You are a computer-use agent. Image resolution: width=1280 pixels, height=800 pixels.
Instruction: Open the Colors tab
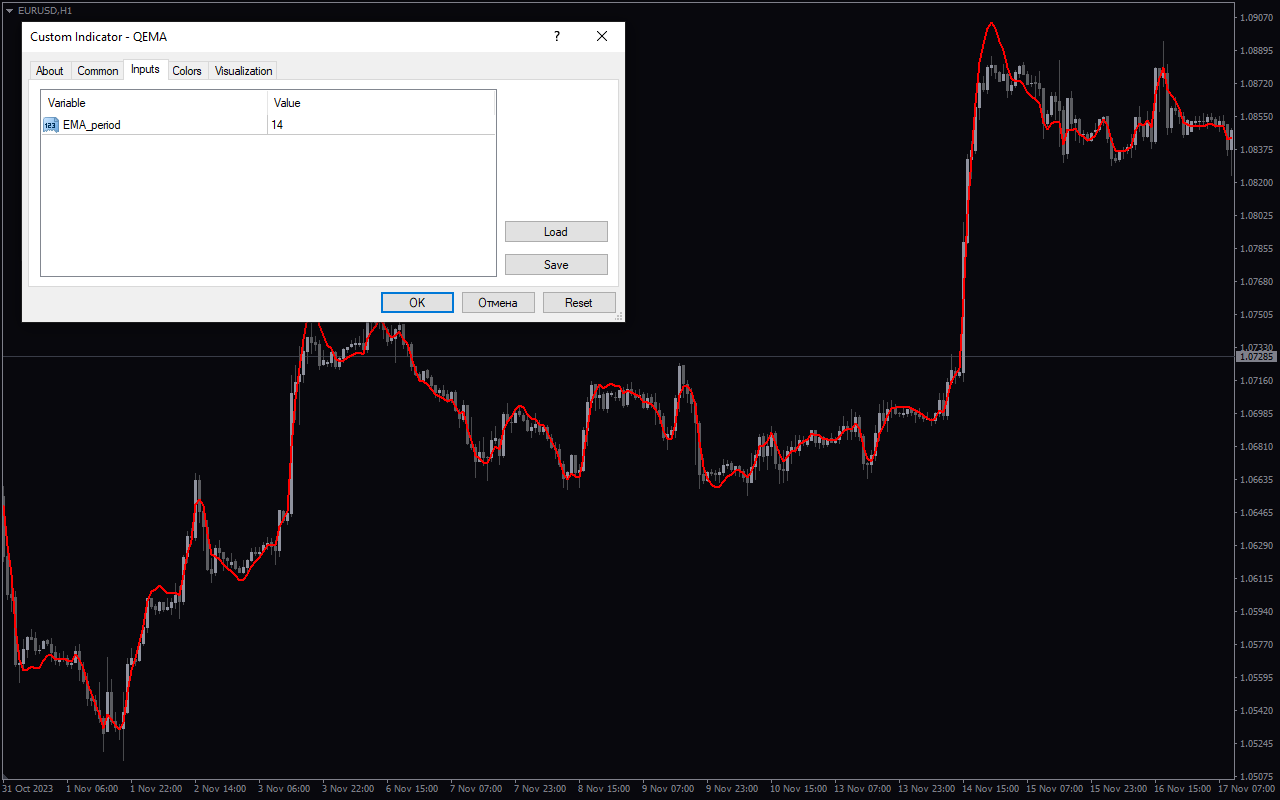coord(187,71)
